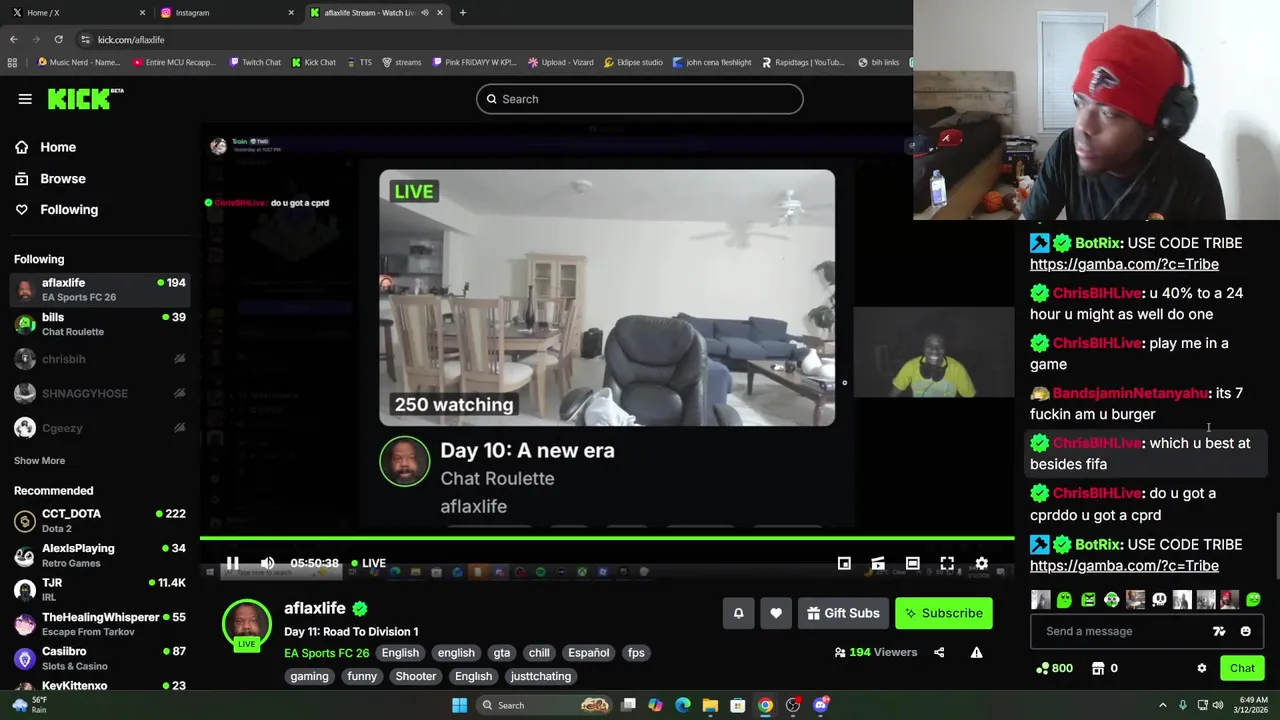Open the Kick Chat bookmark
This screenshot has height=720, width=1280.
click(314, 62)
